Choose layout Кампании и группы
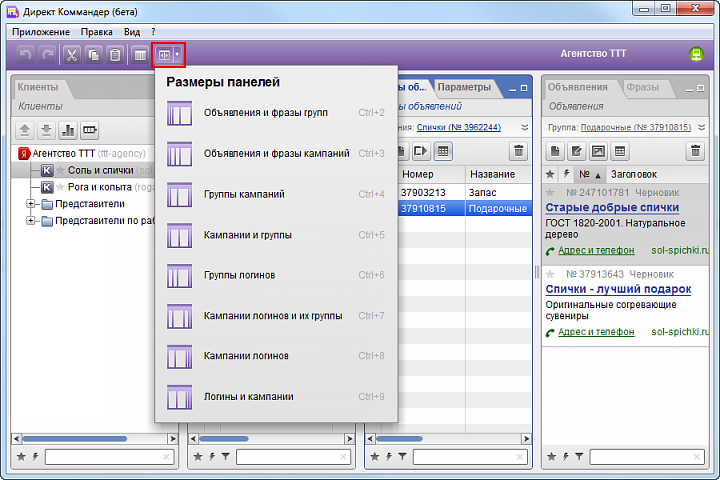 [x=276, y=235]
